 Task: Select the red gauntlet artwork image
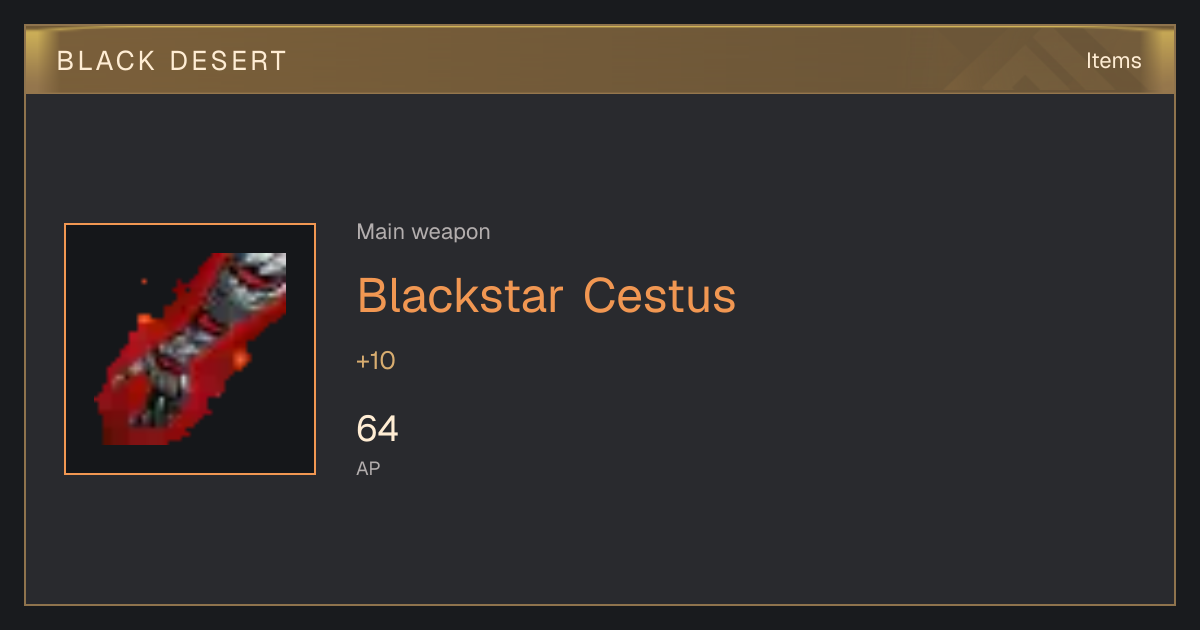click(x=190, y=349)
